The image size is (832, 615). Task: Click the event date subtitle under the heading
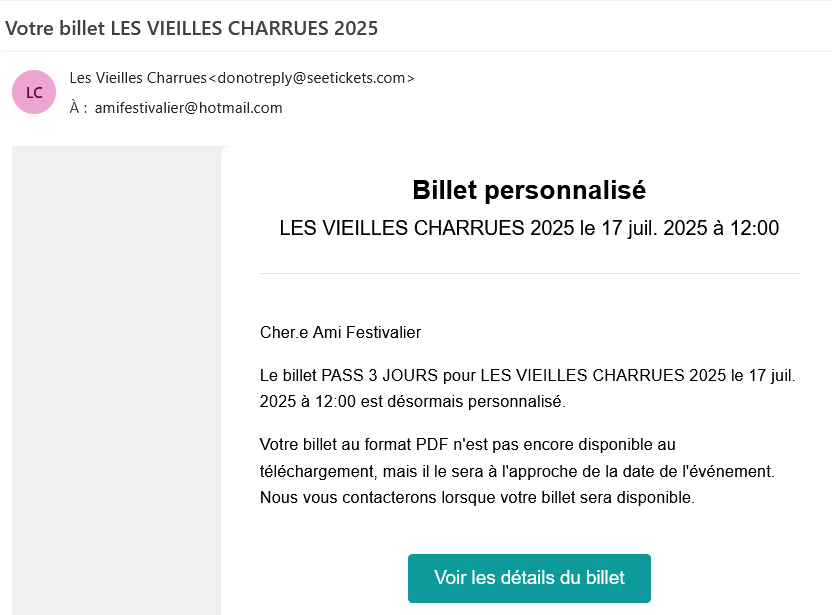click(529, 228)
